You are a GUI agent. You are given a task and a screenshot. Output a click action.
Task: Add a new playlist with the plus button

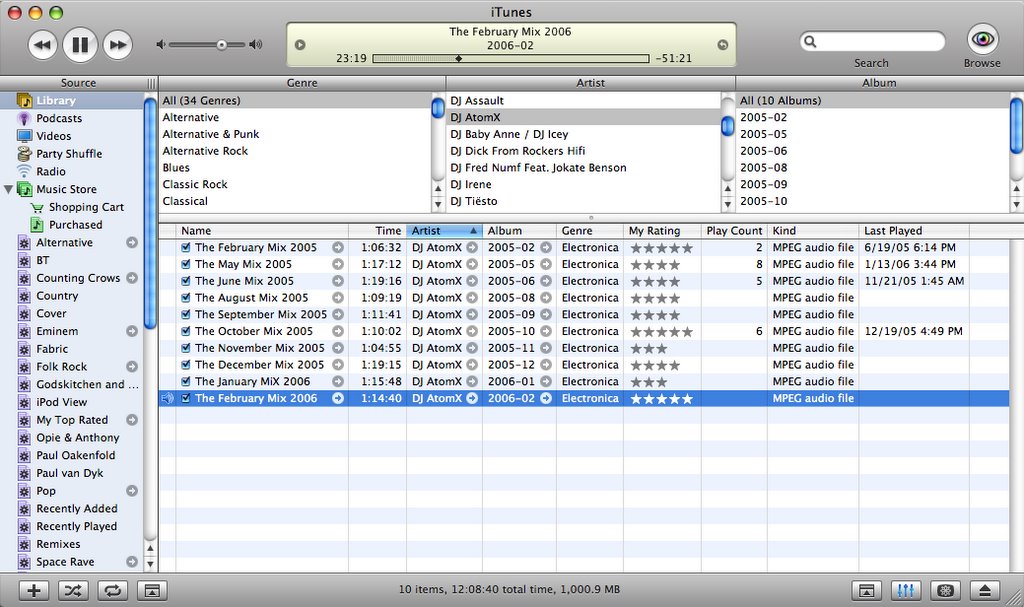33,591
